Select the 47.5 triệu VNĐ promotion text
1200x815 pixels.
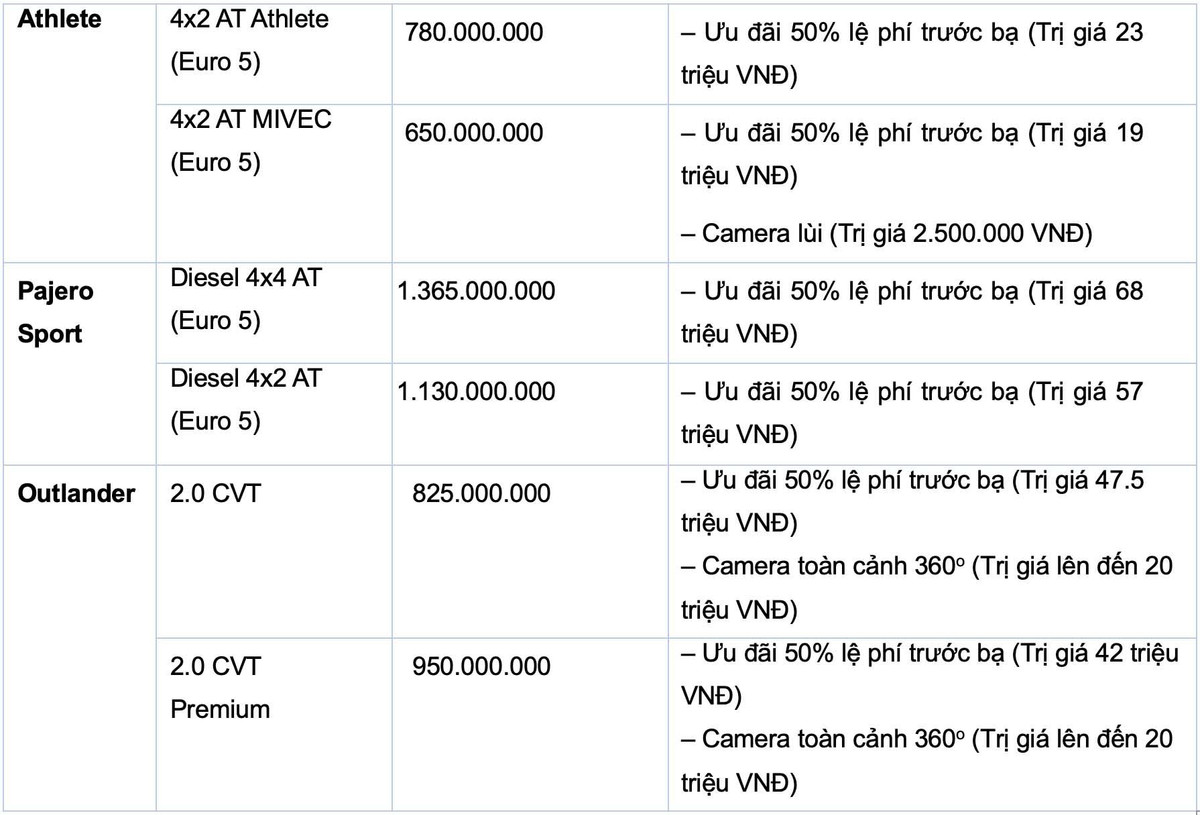click(x=911, y=502)
